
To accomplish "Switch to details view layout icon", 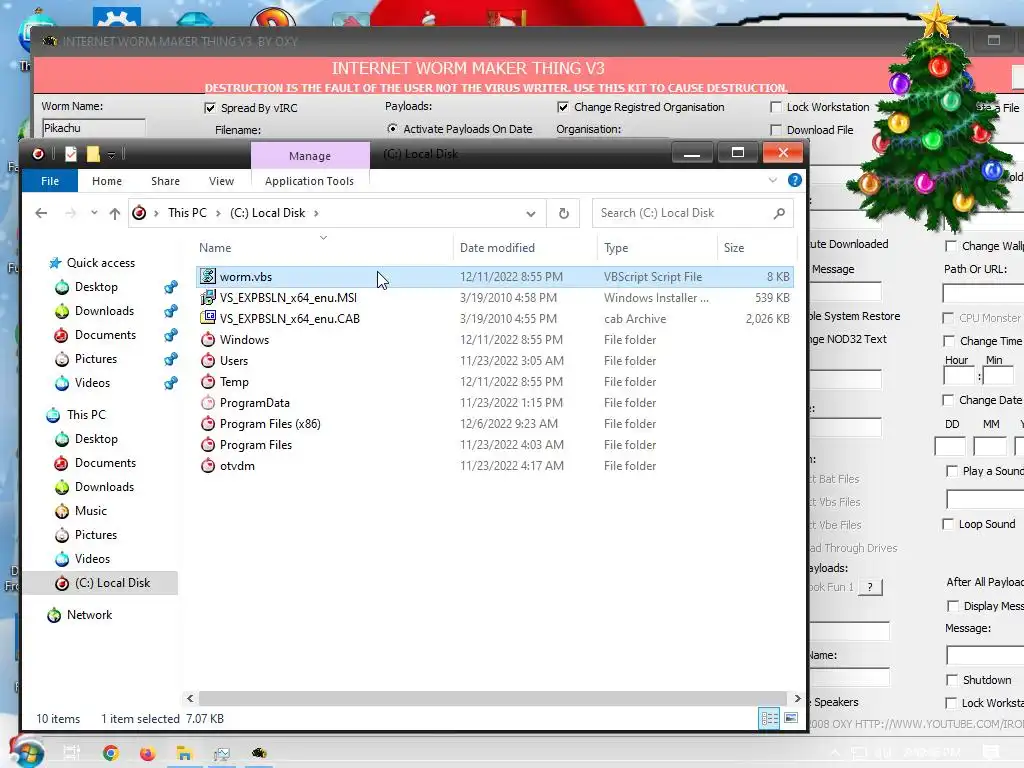I will (769, 718).
